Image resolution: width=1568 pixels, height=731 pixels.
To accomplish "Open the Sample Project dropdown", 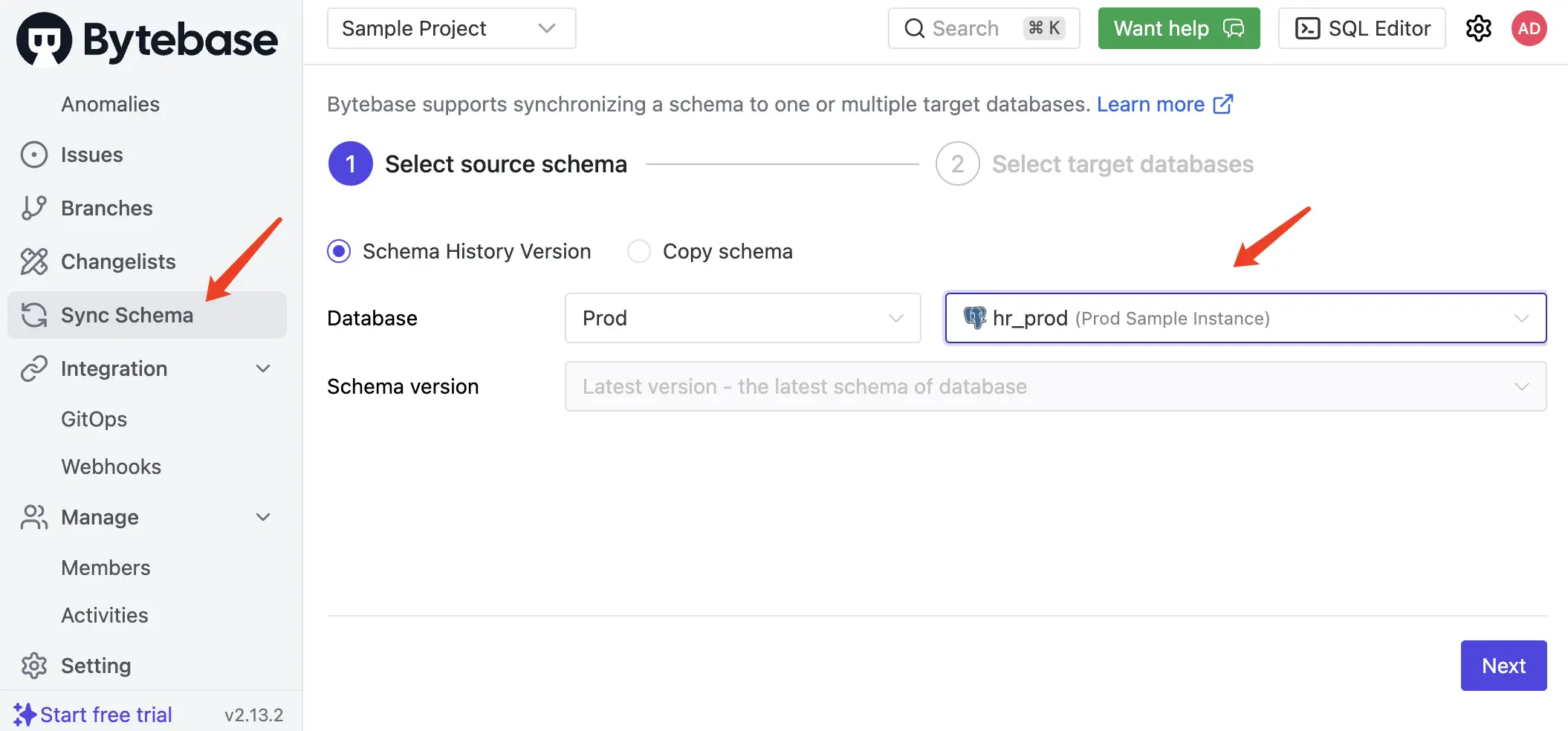I will pyautogui.click(x=451, y=29).
